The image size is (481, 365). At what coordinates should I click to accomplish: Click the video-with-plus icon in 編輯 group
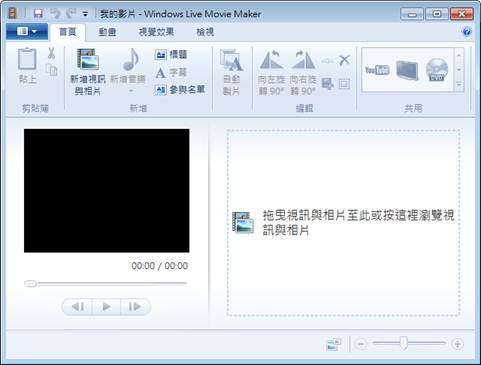pyautogui.click(x=327, y=84)
